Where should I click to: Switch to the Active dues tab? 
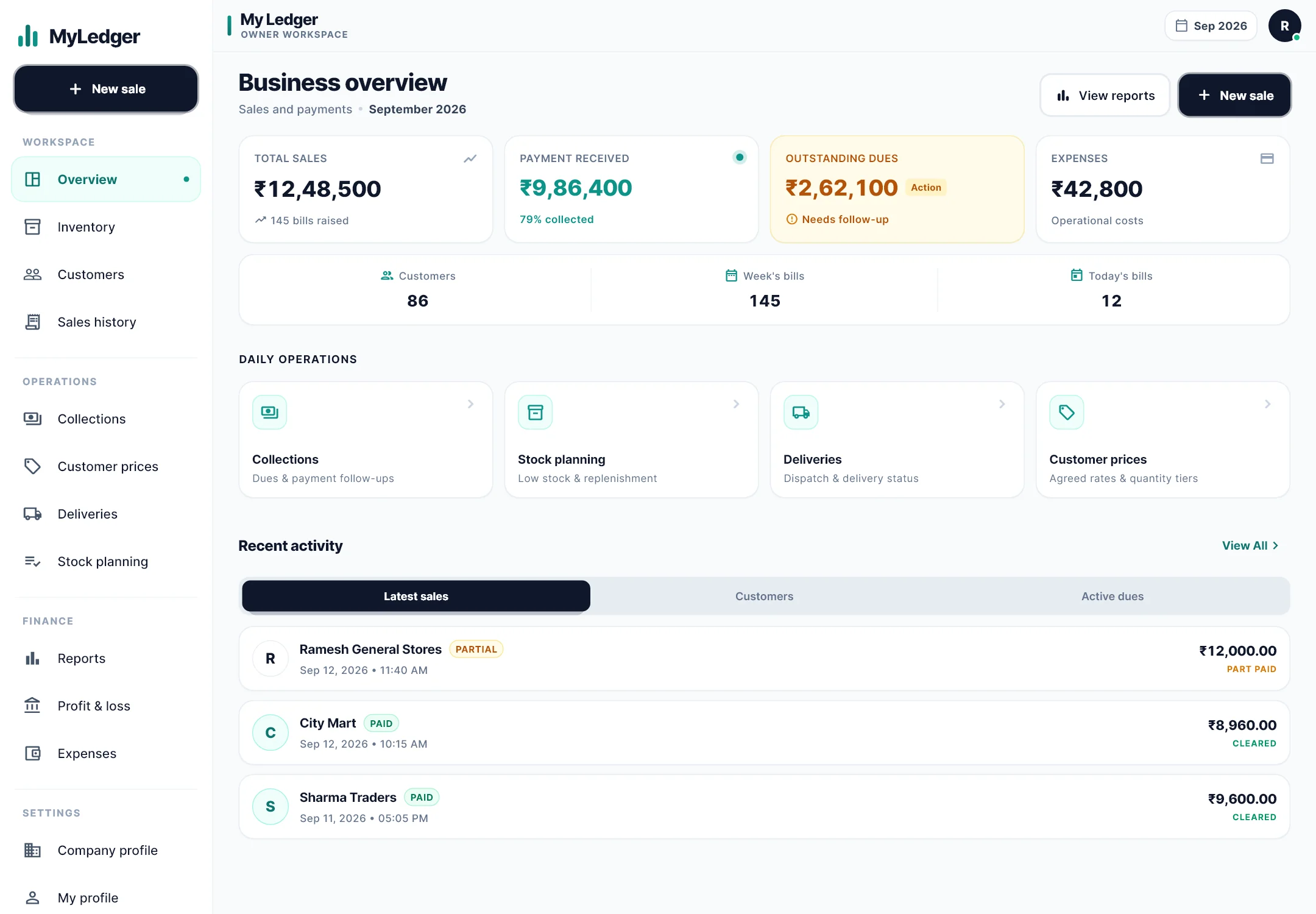pyautogui.click(x=1113, y=596)
